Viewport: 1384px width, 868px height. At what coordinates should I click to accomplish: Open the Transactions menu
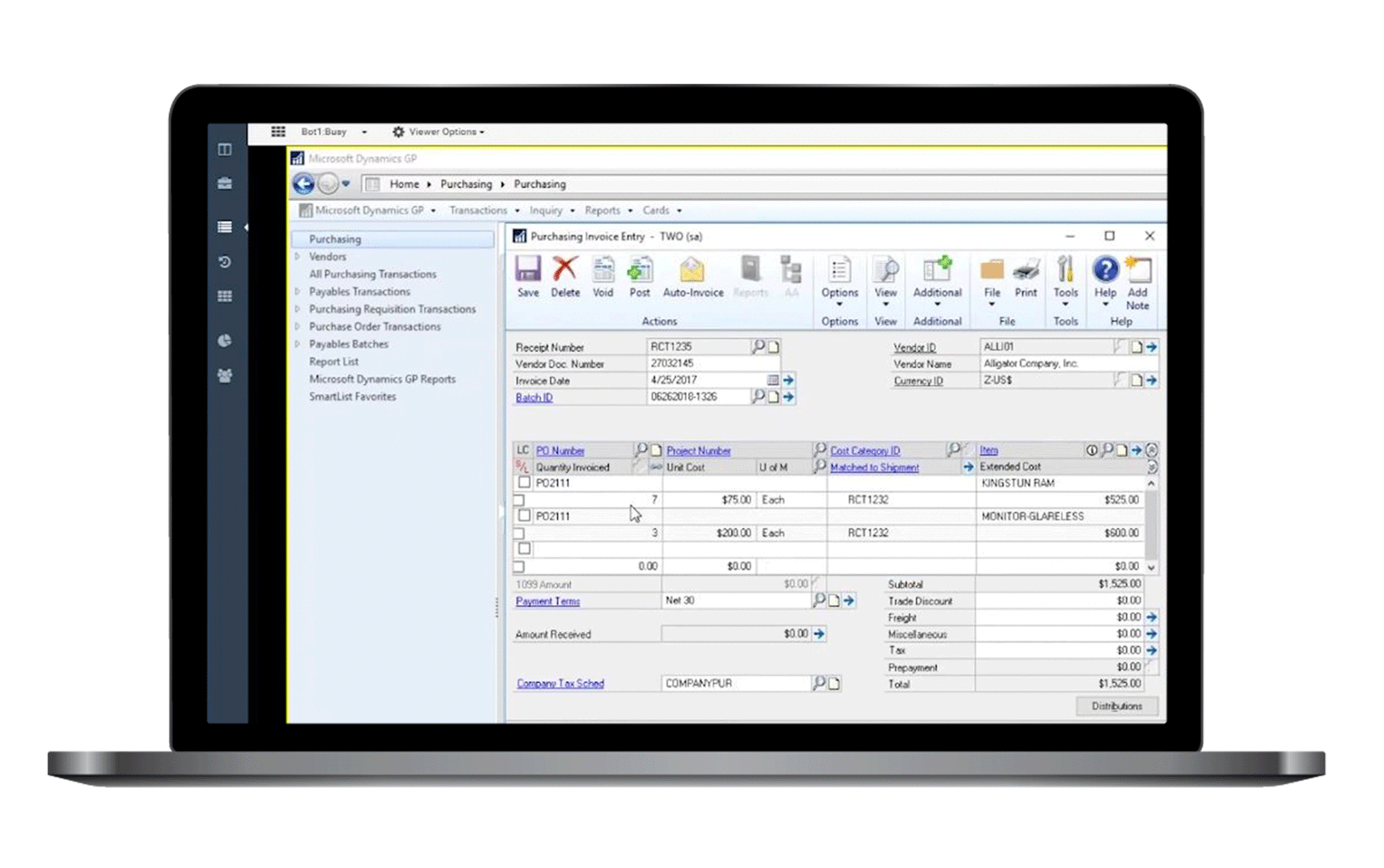point(477,210)
